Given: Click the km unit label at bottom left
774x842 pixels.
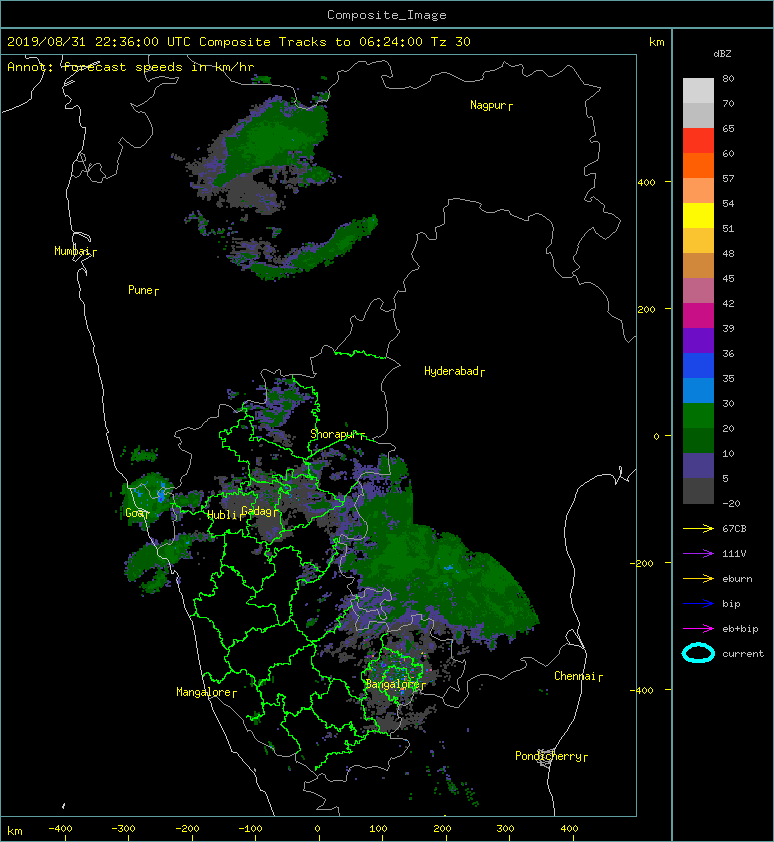Looking at the screenshot, I should (x=15, y=831).
